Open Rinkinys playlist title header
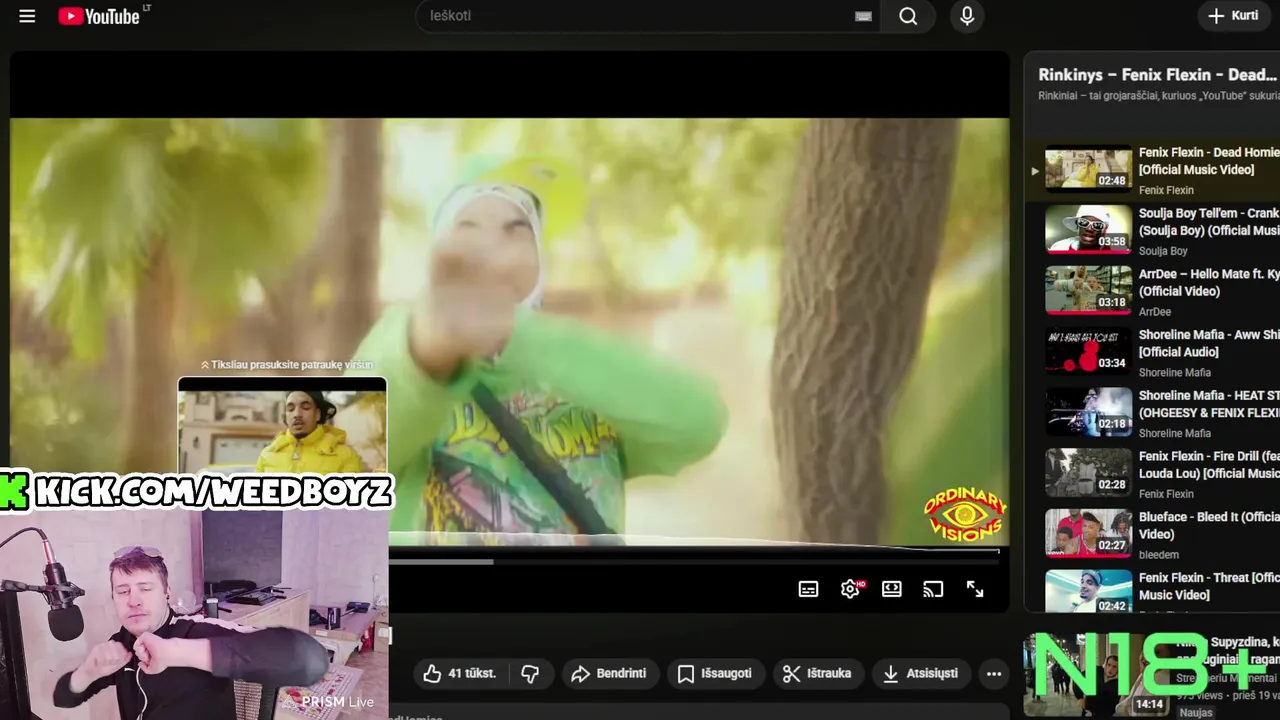 coord(1157,75)
